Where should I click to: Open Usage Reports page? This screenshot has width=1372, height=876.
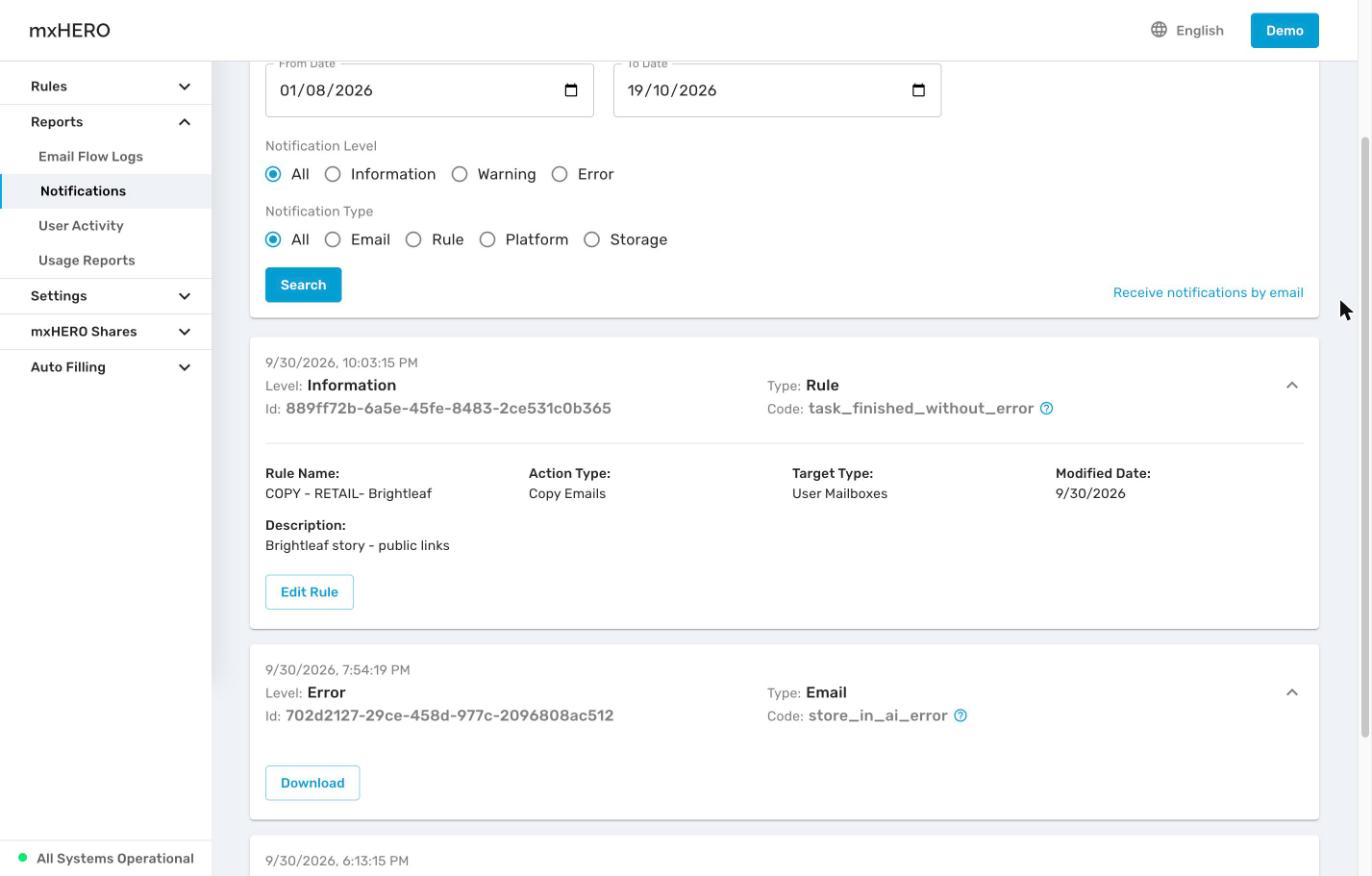pos(86,260)
